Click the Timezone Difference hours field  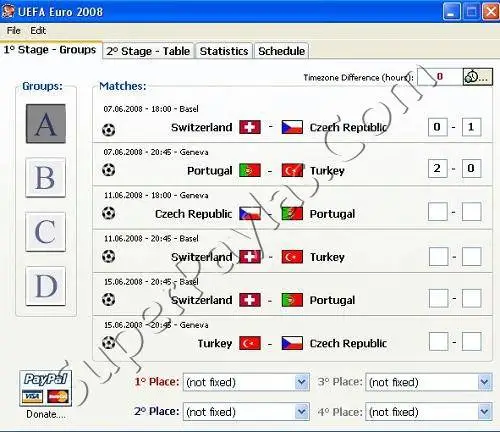(x=440, y=77)
